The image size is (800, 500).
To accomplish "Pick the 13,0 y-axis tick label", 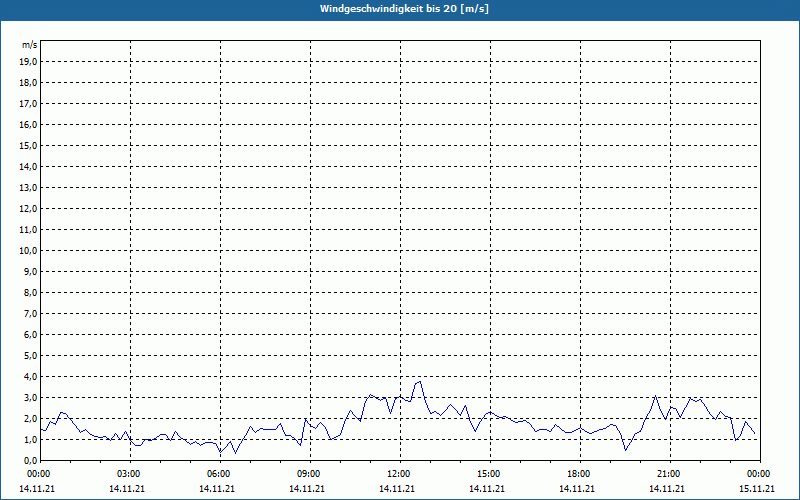I will [x=29, y=188].
